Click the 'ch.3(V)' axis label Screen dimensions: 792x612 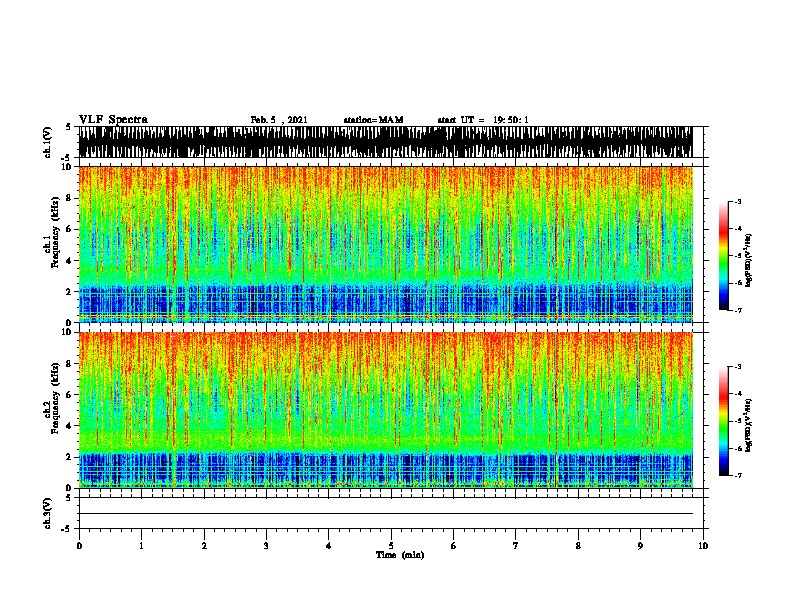[x=48, y=513]
